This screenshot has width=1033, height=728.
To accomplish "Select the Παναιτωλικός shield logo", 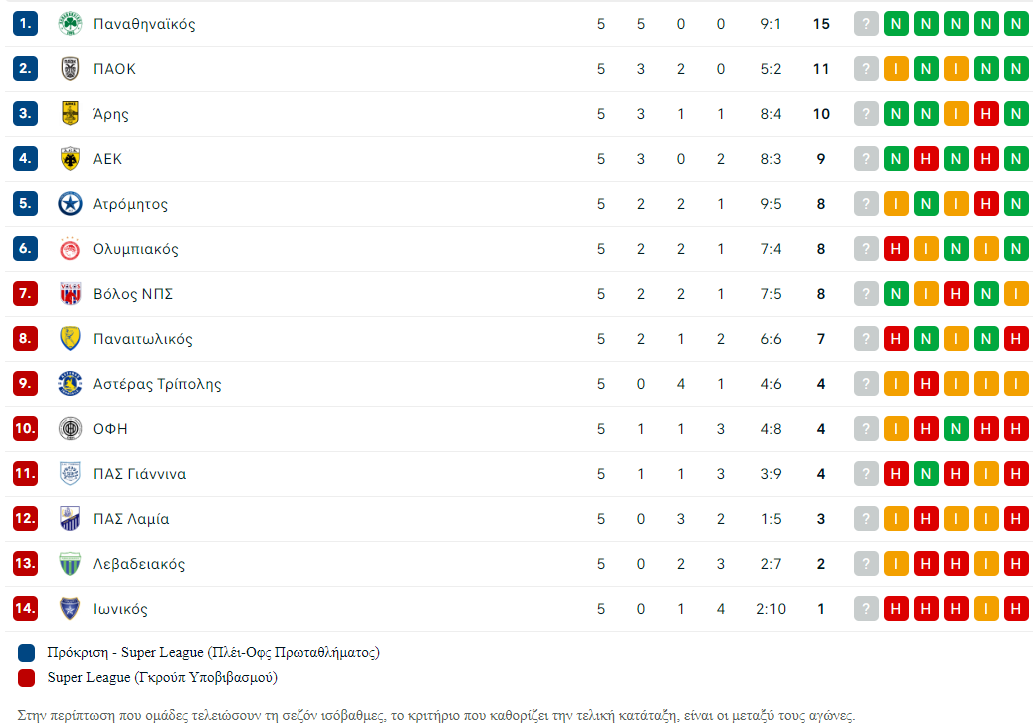I will tap(70, 339).
